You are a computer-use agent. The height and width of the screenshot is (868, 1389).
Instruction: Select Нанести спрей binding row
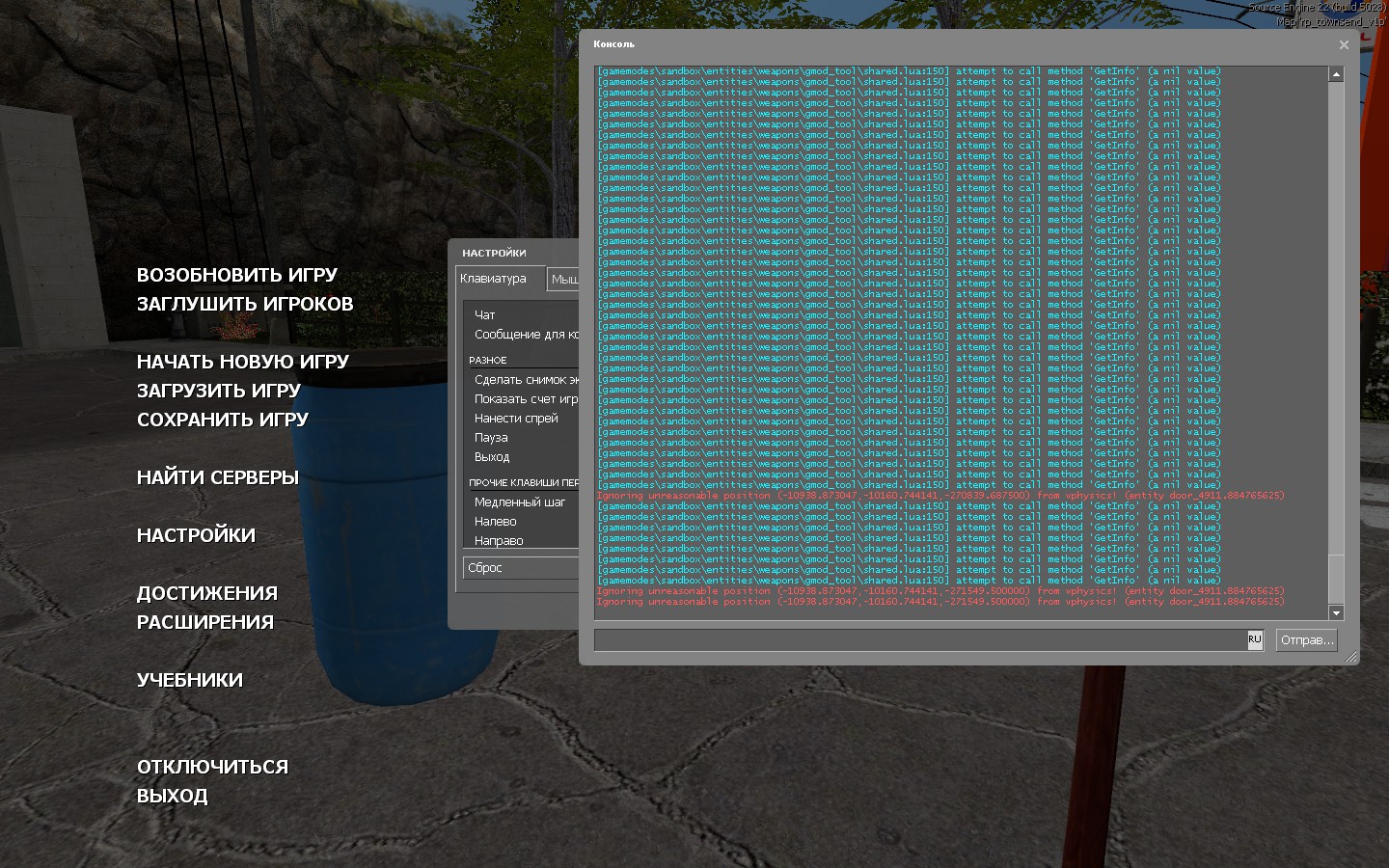pos(522,419)
